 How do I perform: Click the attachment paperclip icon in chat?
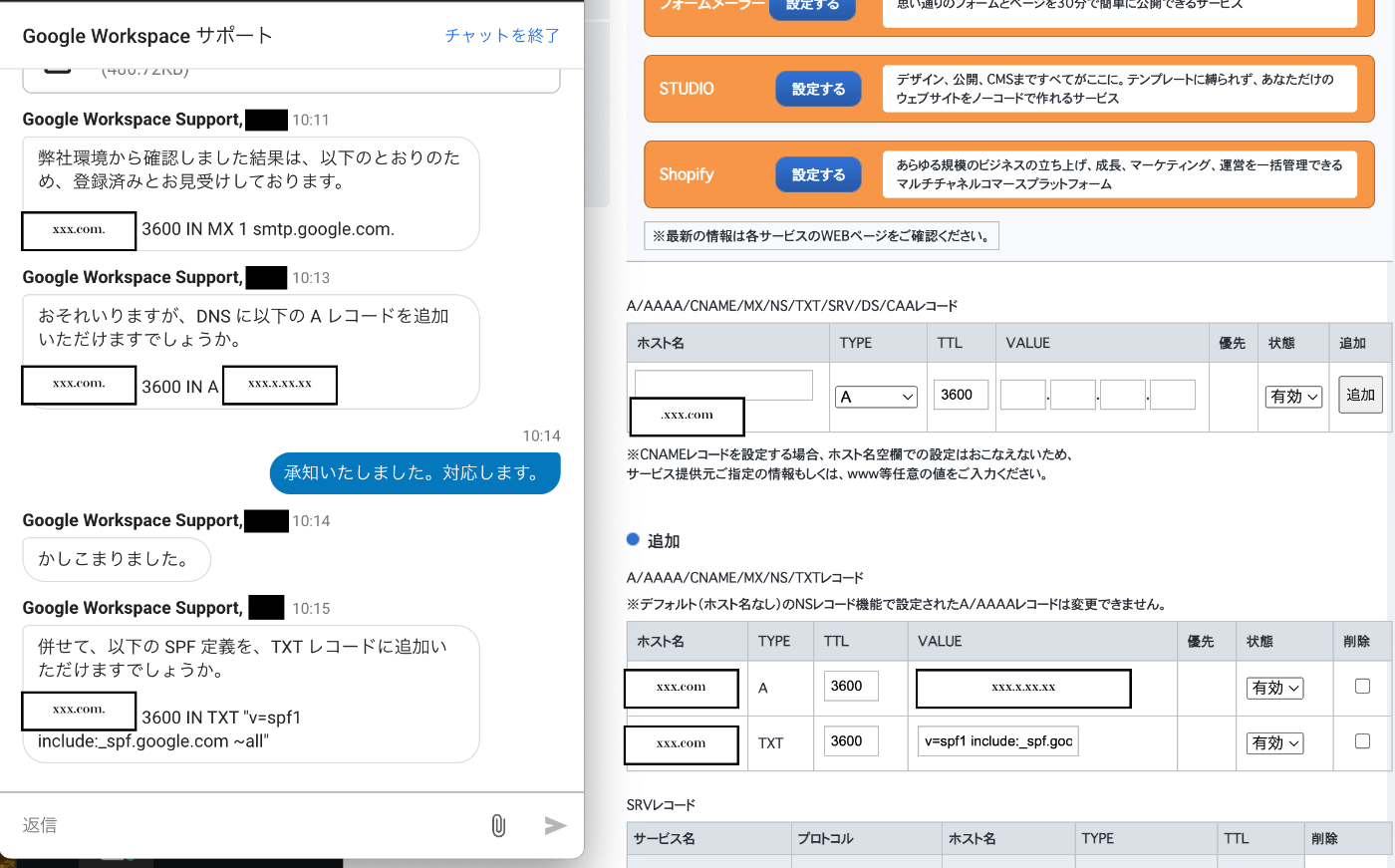(x=498, y=825)
